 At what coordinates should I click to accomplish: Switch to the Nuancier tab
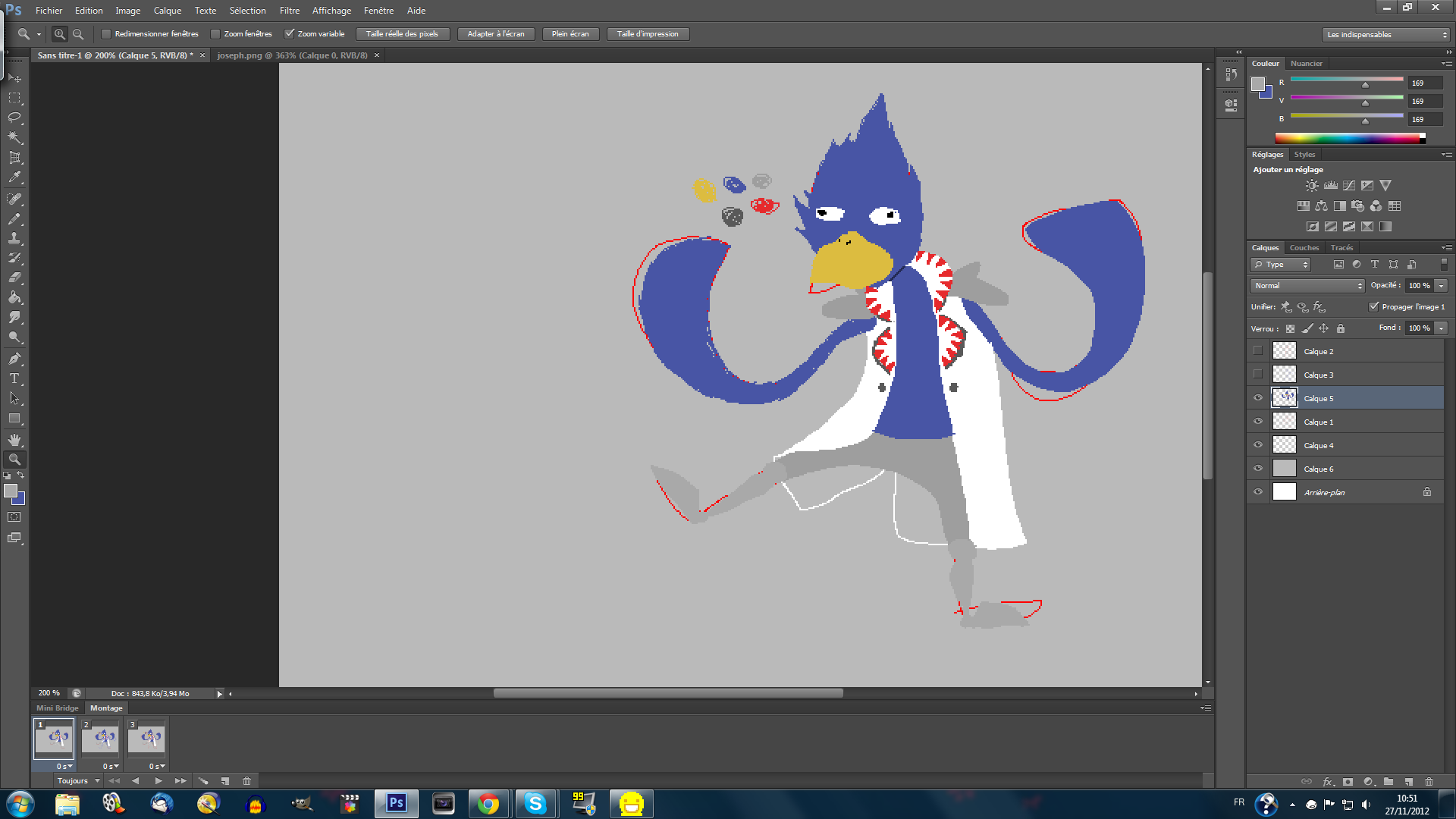tap(1306, 64)
